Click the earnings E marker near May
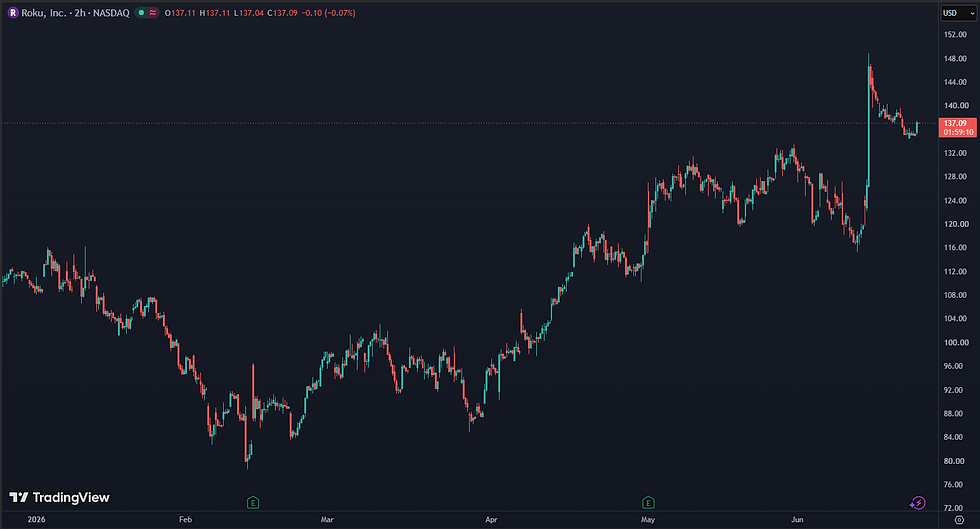 click(648, 502)
